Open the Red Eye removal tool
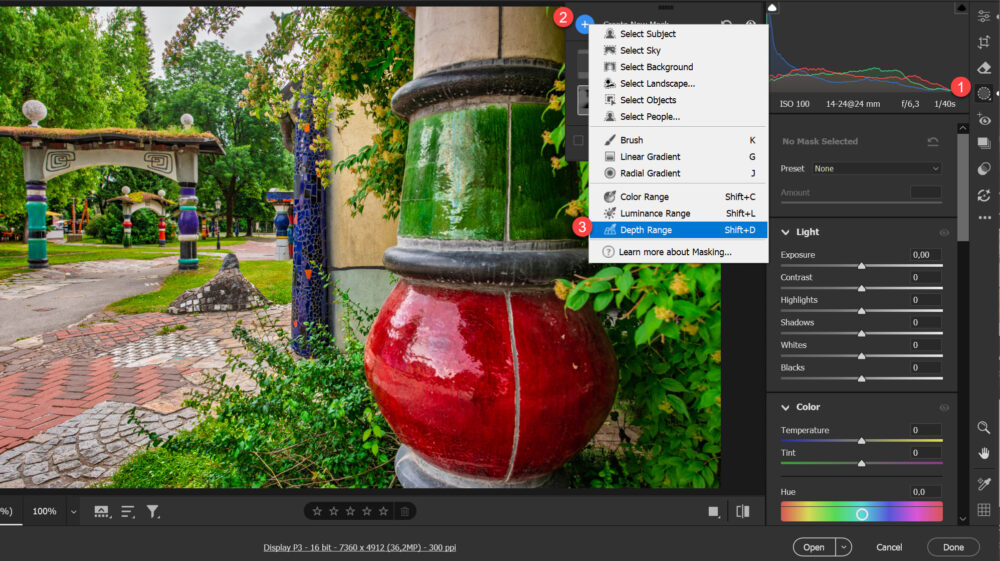 984,119
